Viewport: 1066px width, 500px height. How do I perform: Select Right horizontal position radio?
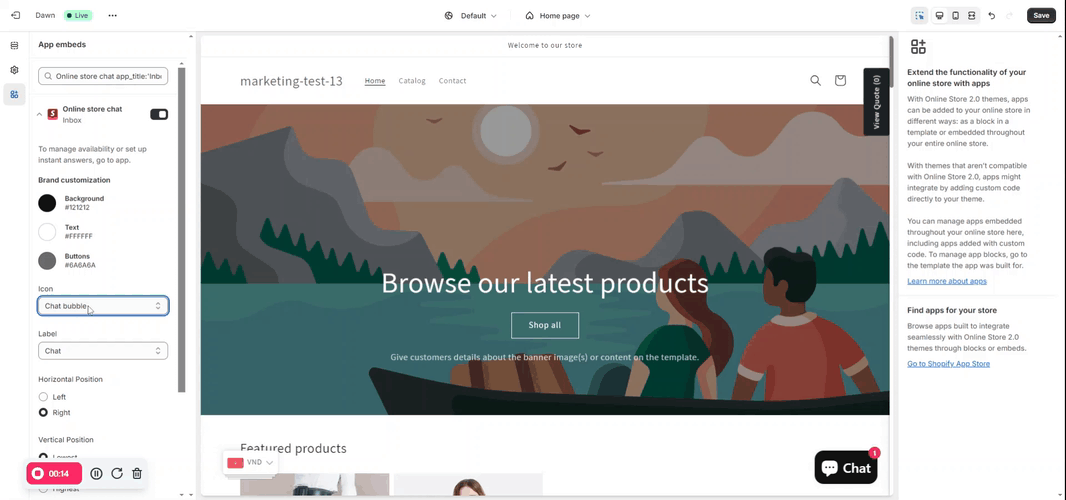(x=44, y=412)
